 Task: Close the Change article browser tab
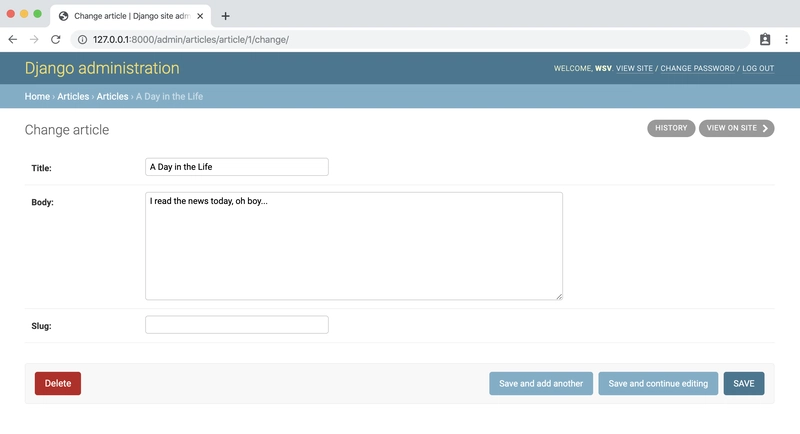[200, 16]
